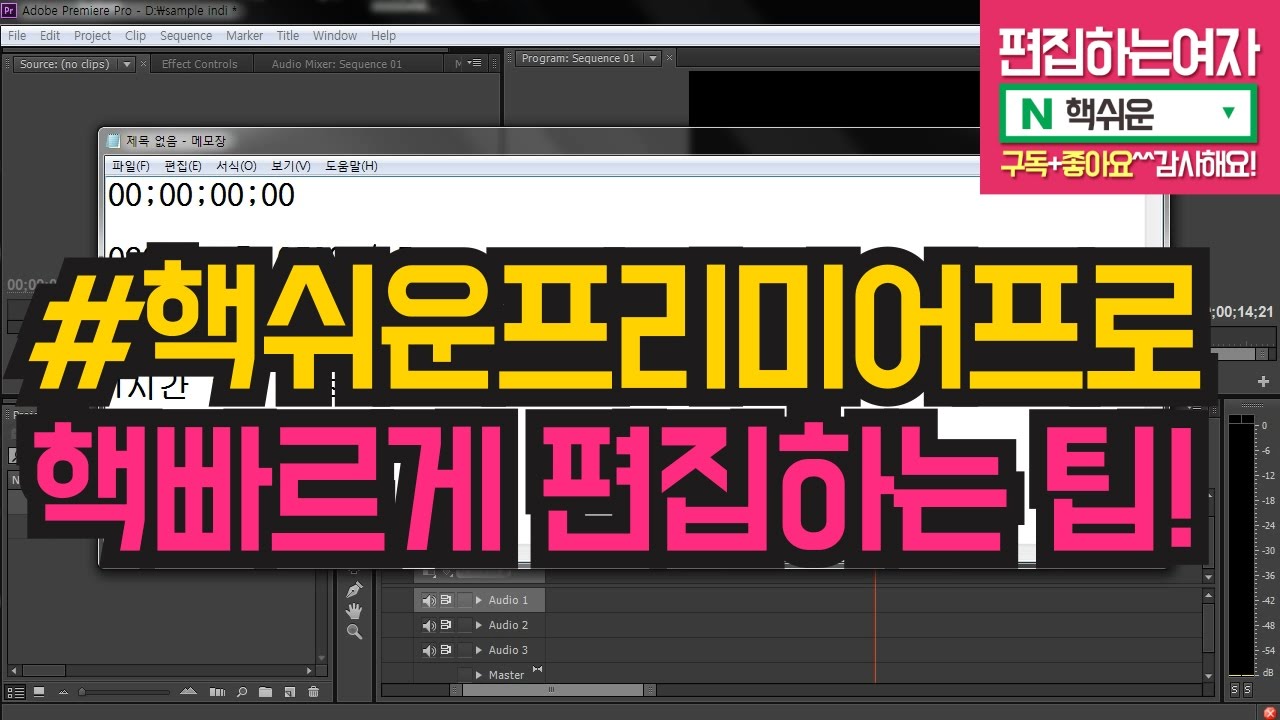Screen dimensions: 1280x720
Task: Open the Marker menu
Action: tap(244, 35)
